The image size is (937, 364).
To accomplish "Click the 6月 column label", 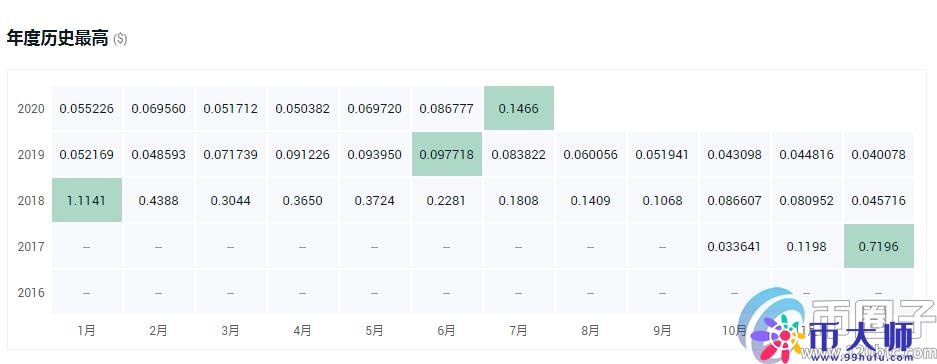I will tap(446, 331).
